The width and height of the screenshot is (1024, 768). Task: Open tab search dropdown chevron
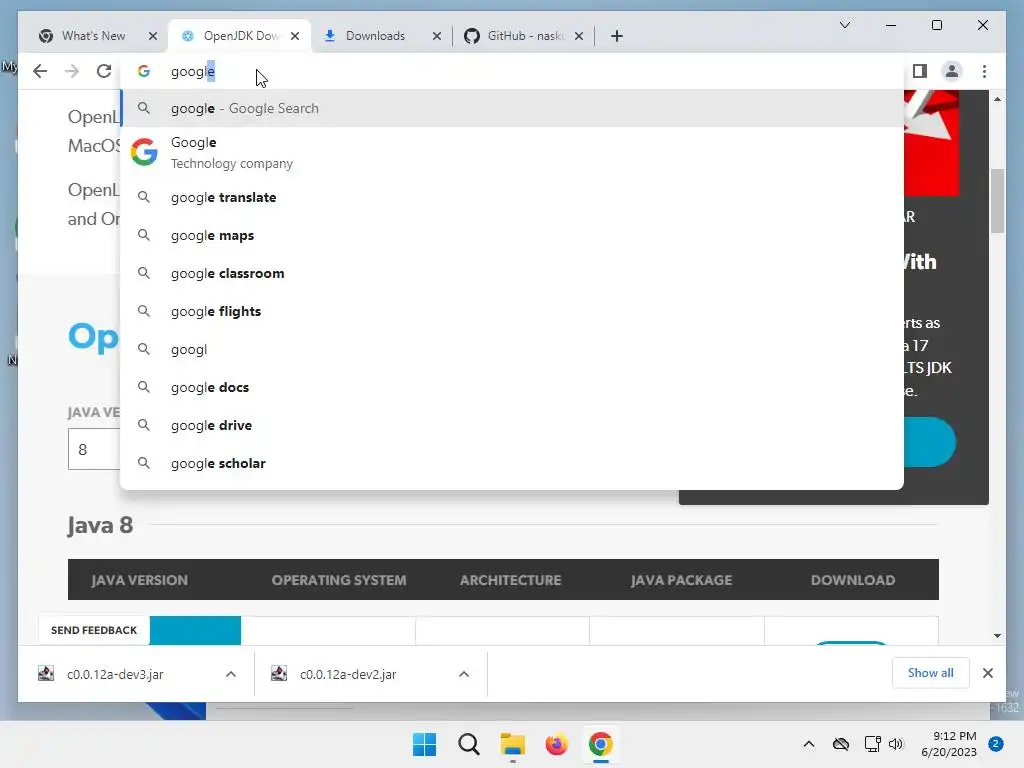pos(844,25)
